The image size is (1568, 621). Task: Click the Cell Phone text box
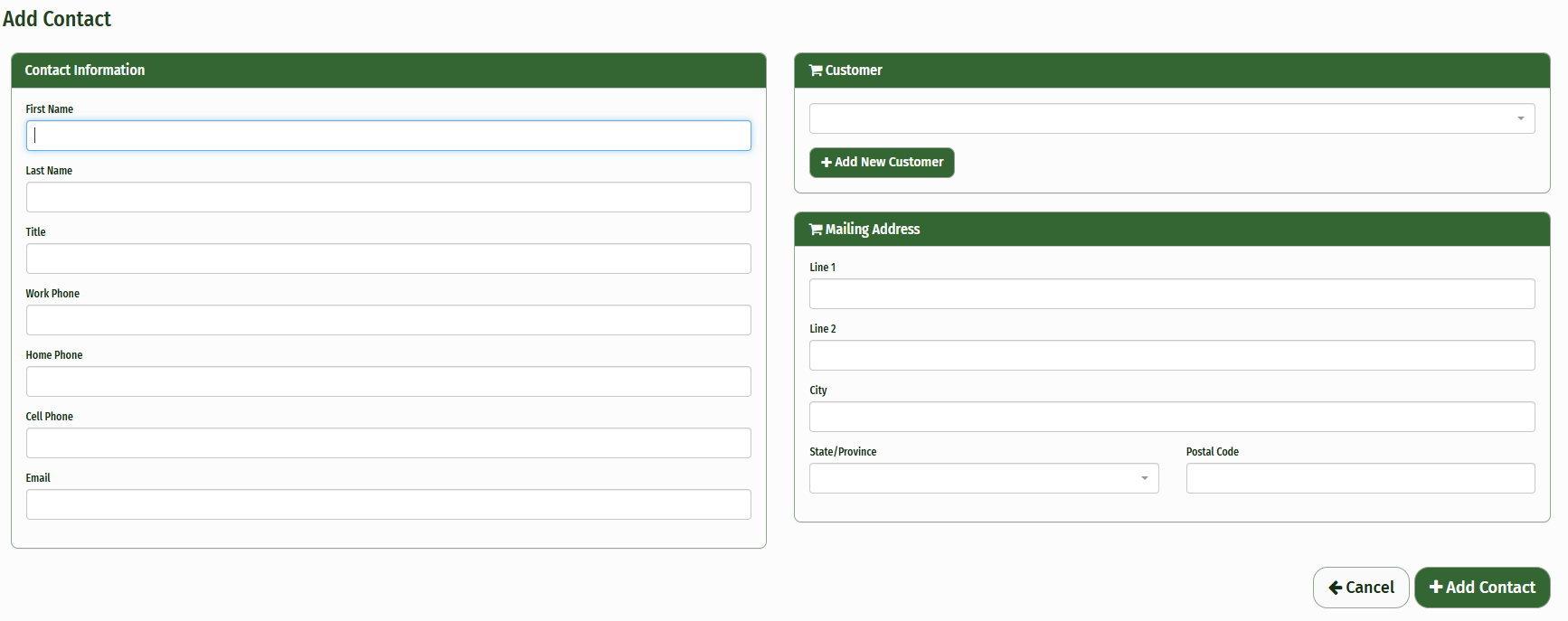coord(388,443)
